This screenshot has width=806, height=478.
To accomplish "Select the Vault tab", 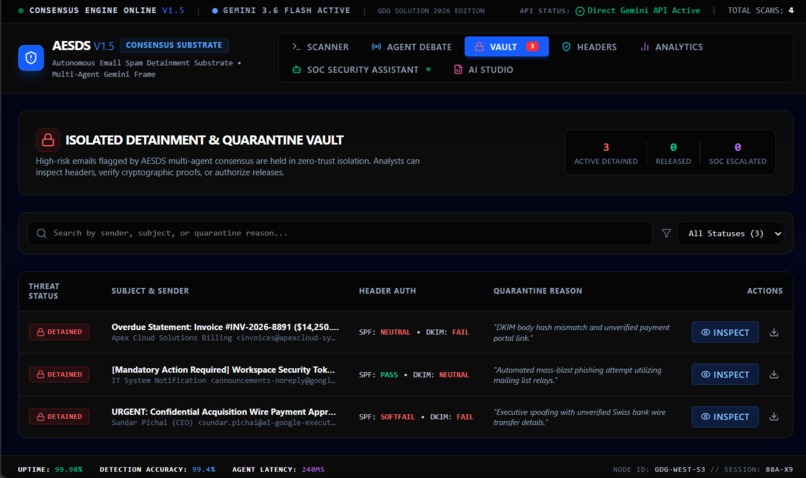I will [x=506, y=47].
